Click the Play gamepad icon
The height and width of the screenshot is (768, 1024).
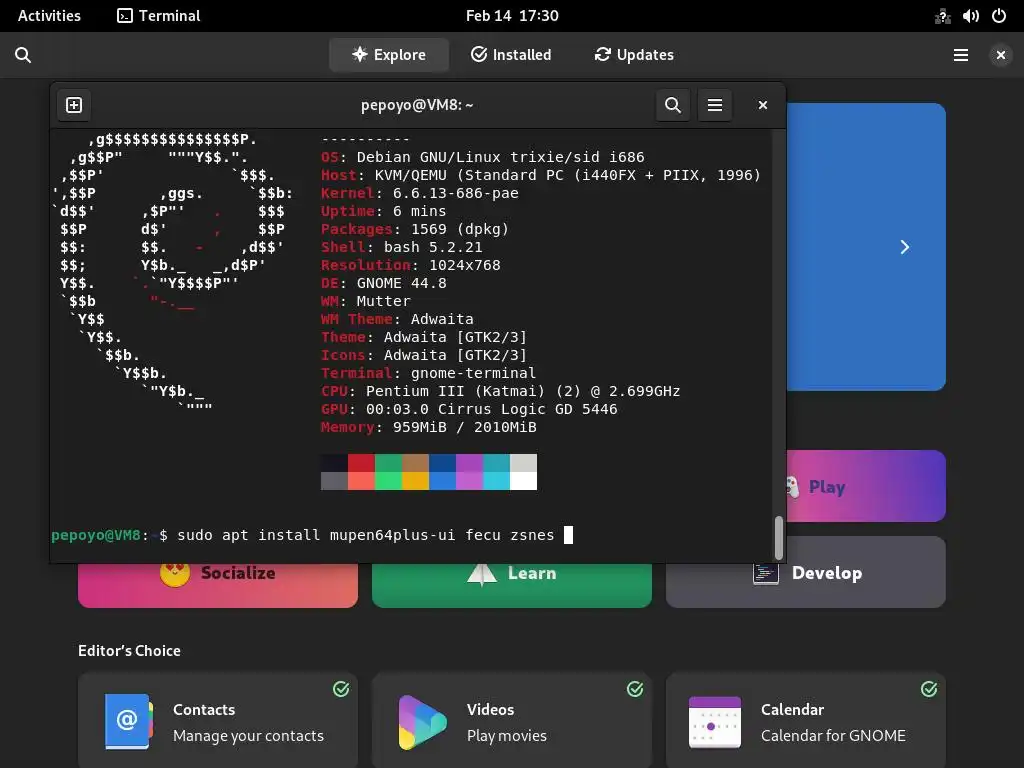(x=792, y=487)
